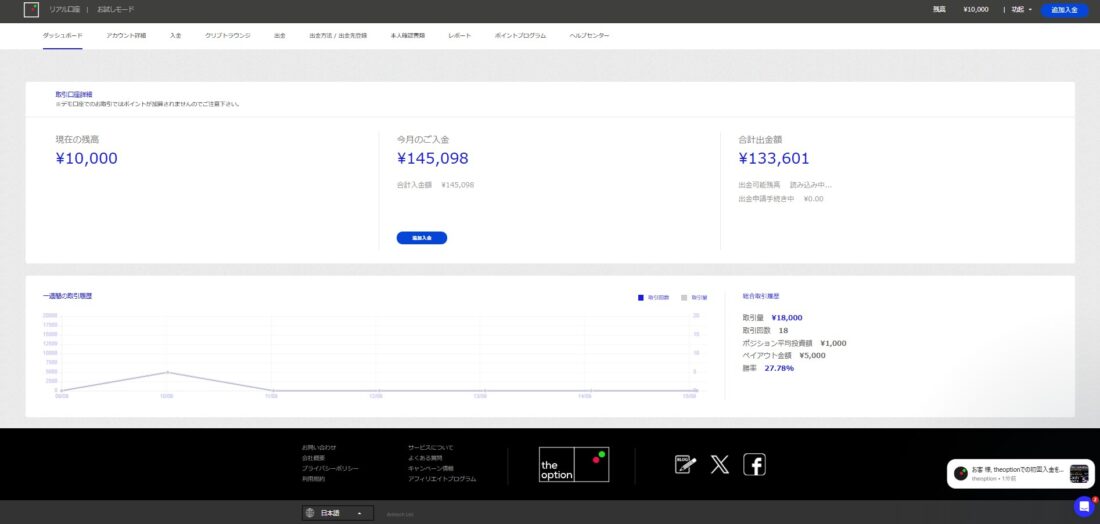The width and height of the screenshot is (1100, 524).
Task: Click the 出金可能残高 読み込み中 line
Action: (x=785, y=185)
